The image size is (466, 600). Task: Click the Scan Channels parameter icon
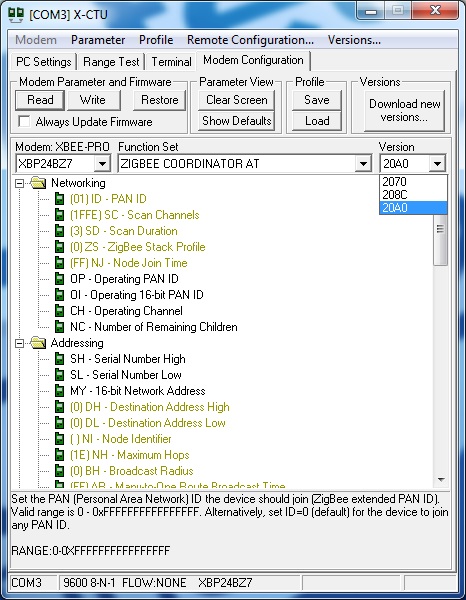pos(59,215)
